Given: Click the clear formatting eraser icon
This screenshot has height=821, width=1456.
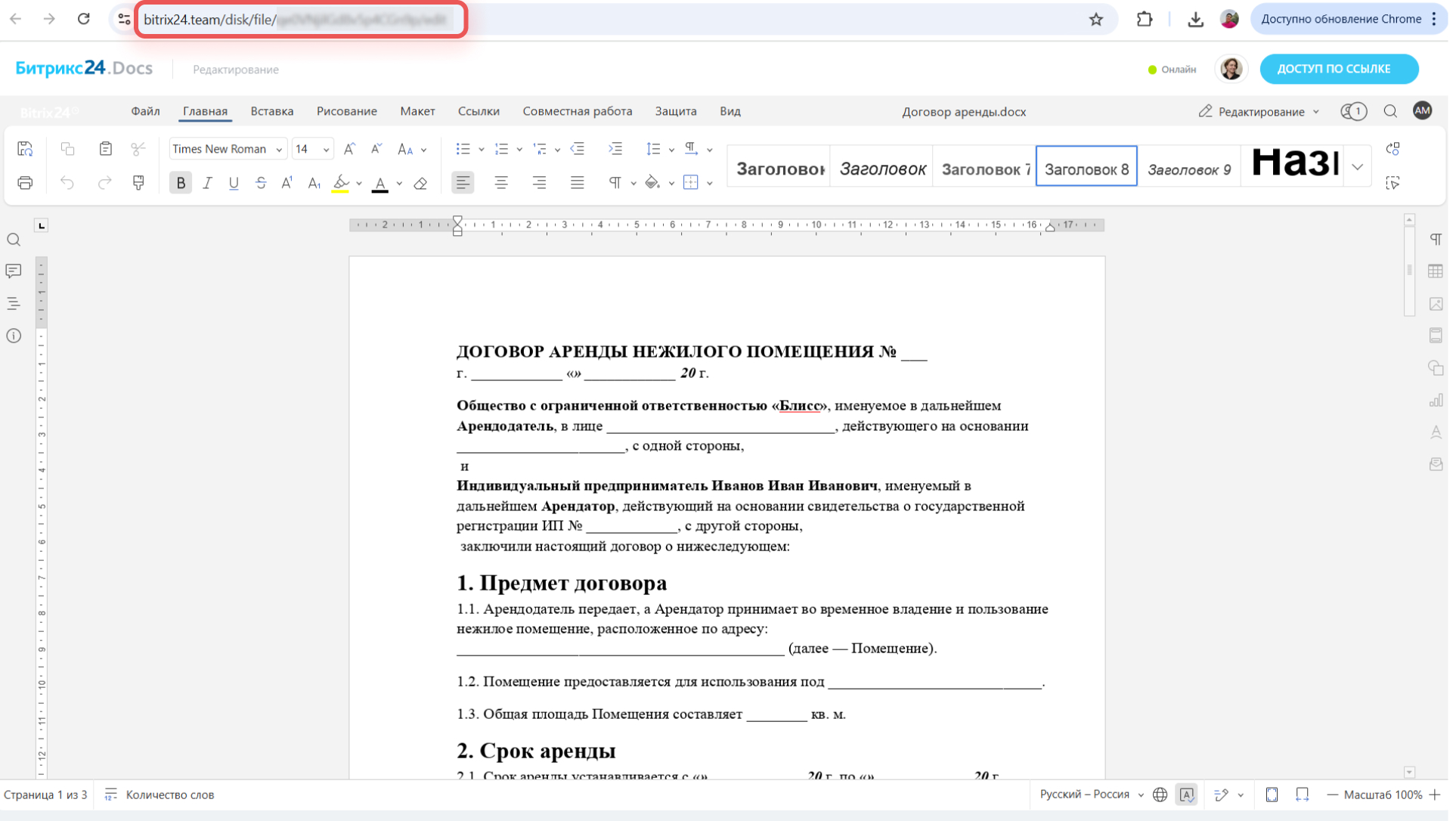Looking at the screenshot, I should point(421,183).
